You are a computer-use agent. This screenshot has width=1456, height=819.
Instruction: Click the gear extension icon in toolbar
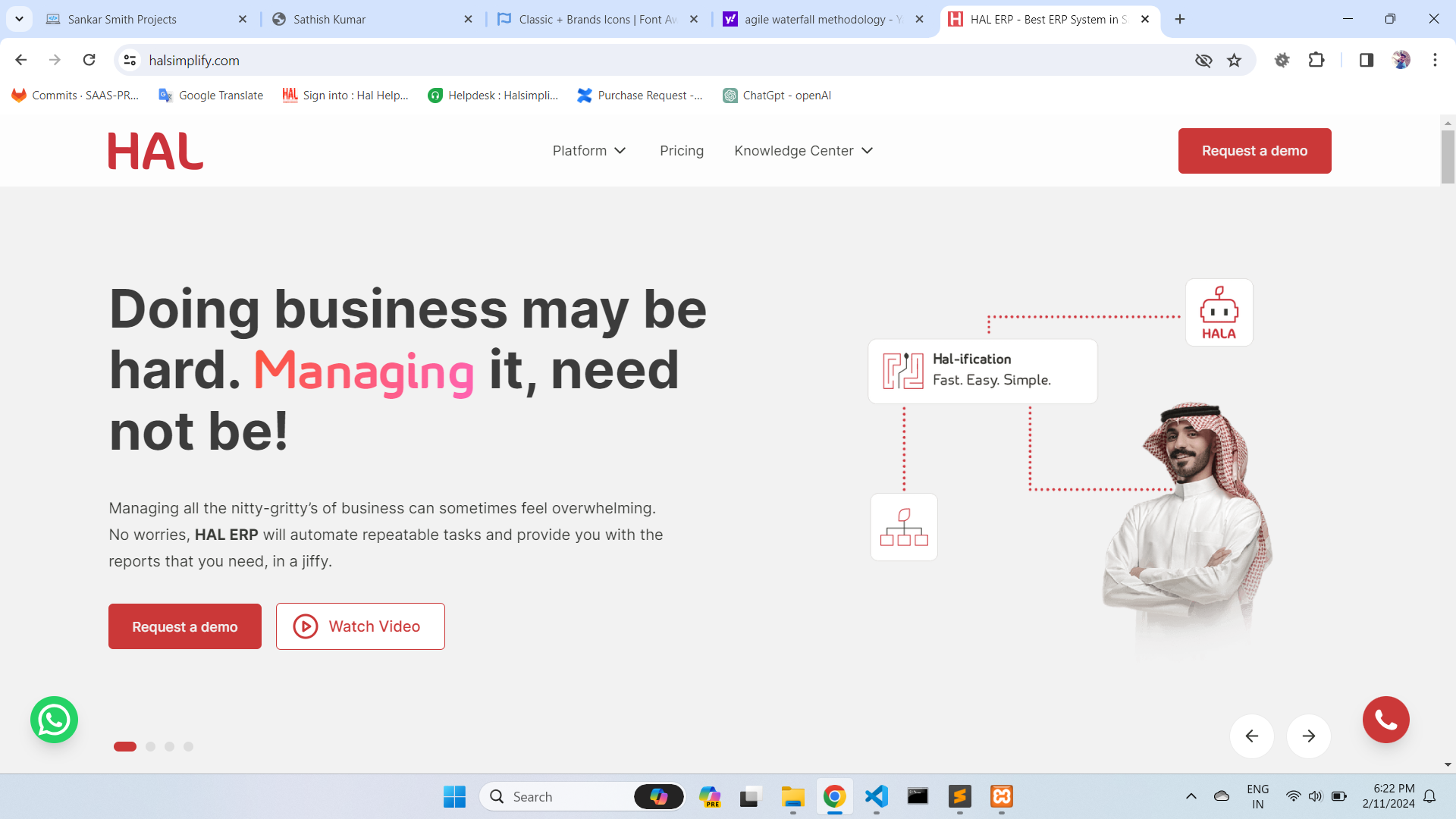point(1282,60)
